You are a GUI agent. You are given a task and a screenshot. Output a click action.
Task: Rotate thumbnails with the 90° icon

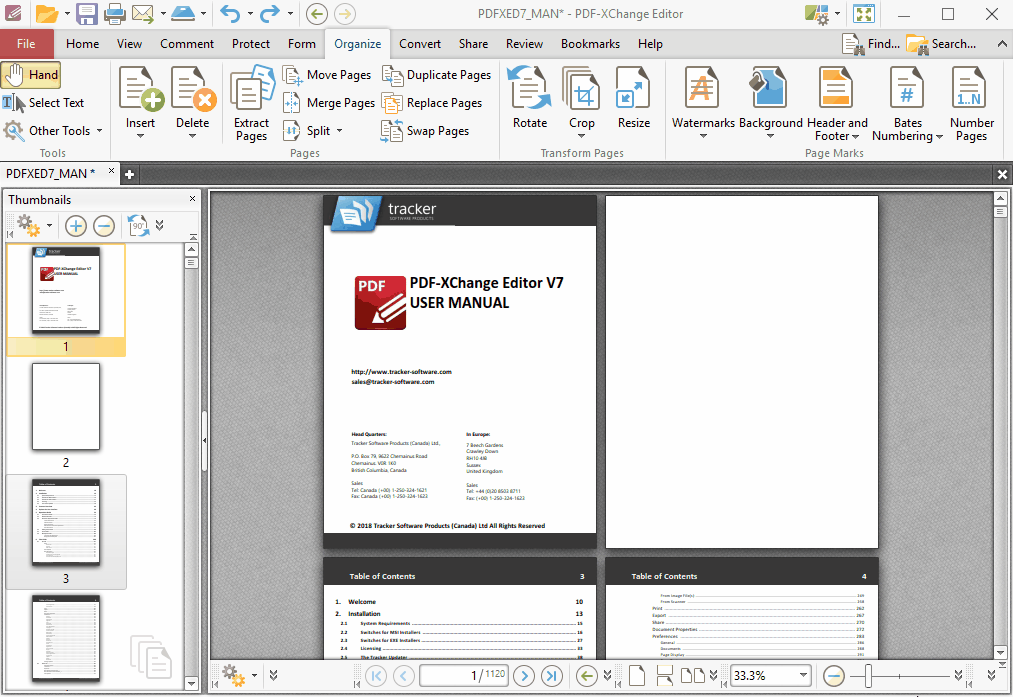click(x=138, y=225)
